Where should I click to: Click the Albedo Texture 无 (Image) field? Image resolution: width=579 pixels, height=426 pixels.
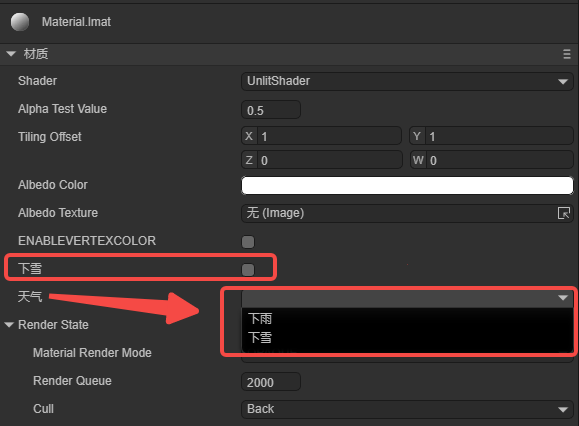[407, 213]
